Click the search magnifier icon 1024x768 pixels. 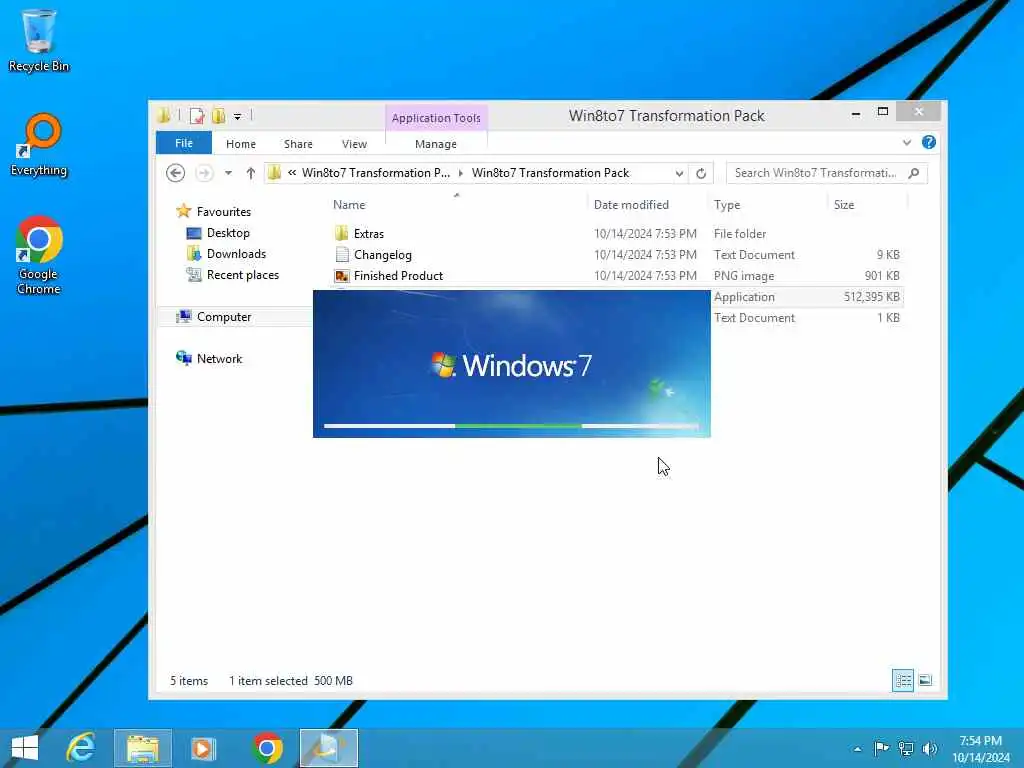tap(914, 173)
